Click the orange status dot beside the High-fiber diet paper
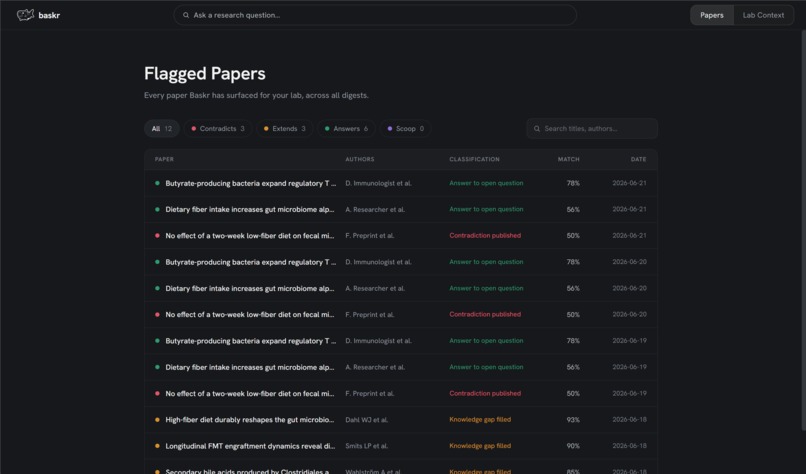The width and height of the screenshot is (806, 474). tap(157, 420)
